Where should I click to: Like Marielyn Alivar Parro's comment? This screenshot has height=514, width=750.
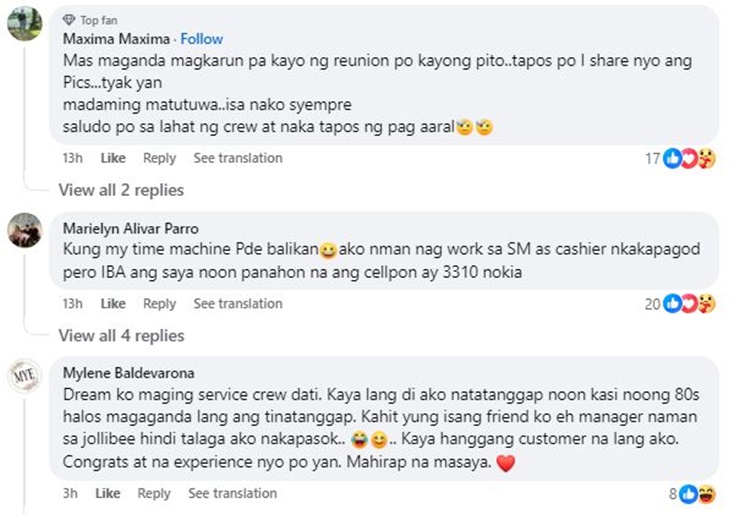[x=113, y=304]
